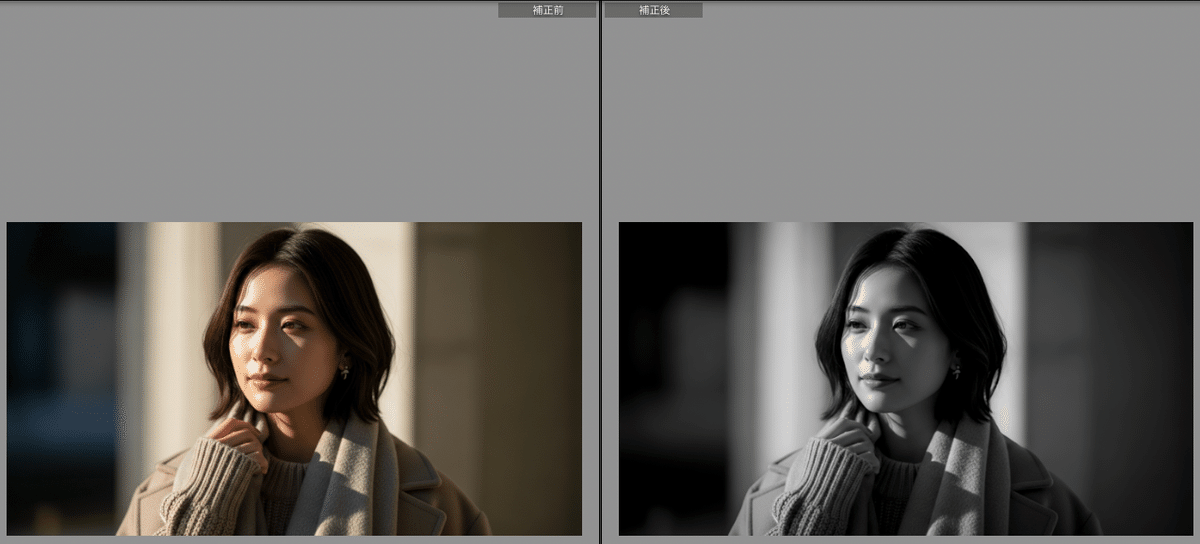The height and width of the screenshot is (544, 1200).
Task: Click the 補正前 label above the left pane
Action: point(547,10)
